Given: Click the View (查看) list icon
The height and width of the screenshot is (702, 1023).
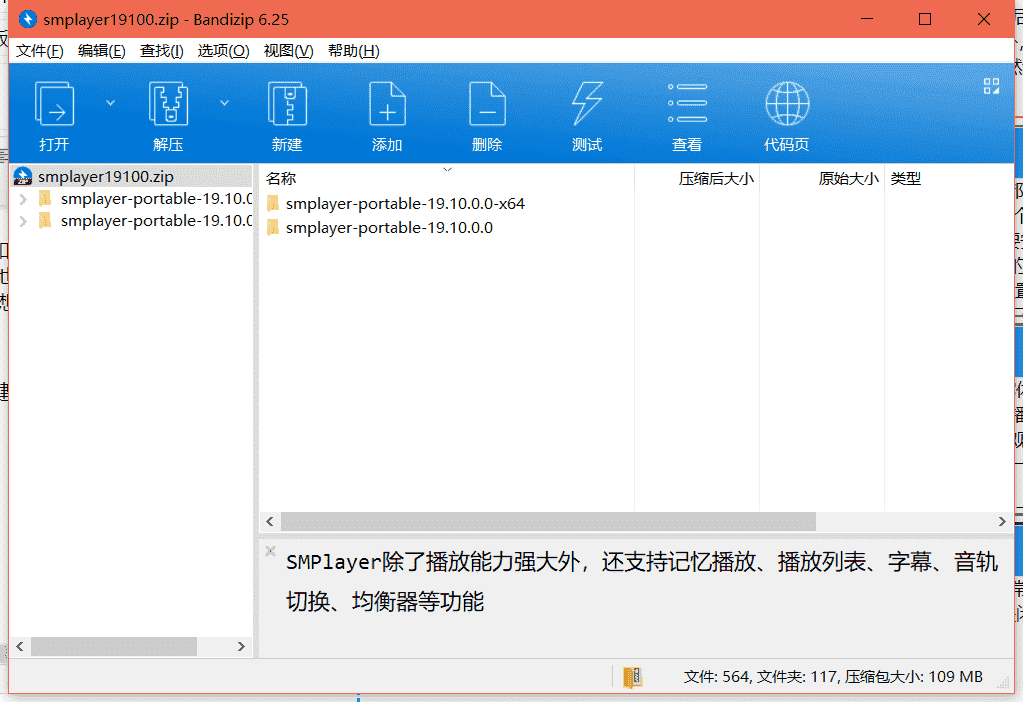Looking at the screenshot, I should pyautogui.click(x=687, y=104).
